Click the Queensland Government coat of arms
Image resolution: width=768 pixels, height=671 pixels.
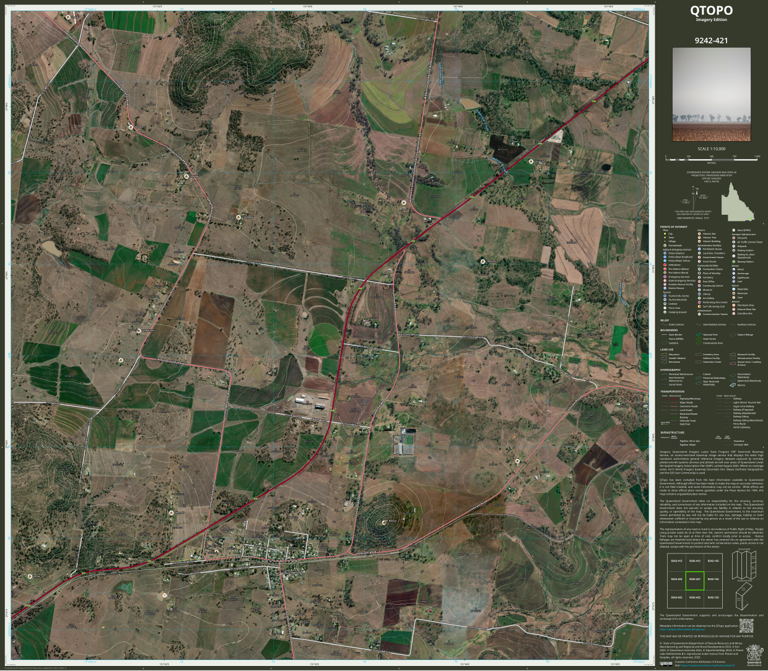[755, 655]
